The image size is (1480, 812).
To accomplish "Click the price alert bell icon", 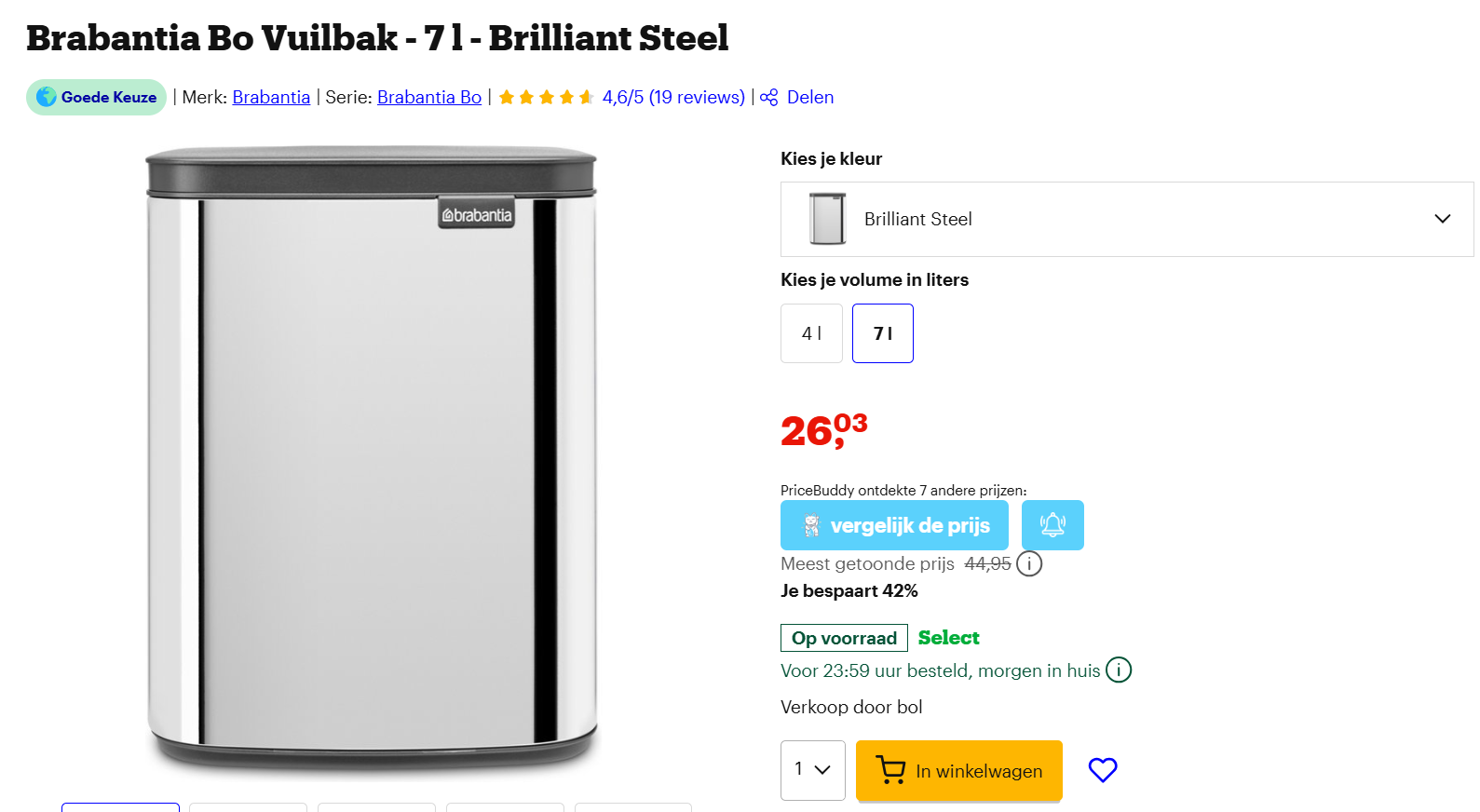I will point(1052,525).
